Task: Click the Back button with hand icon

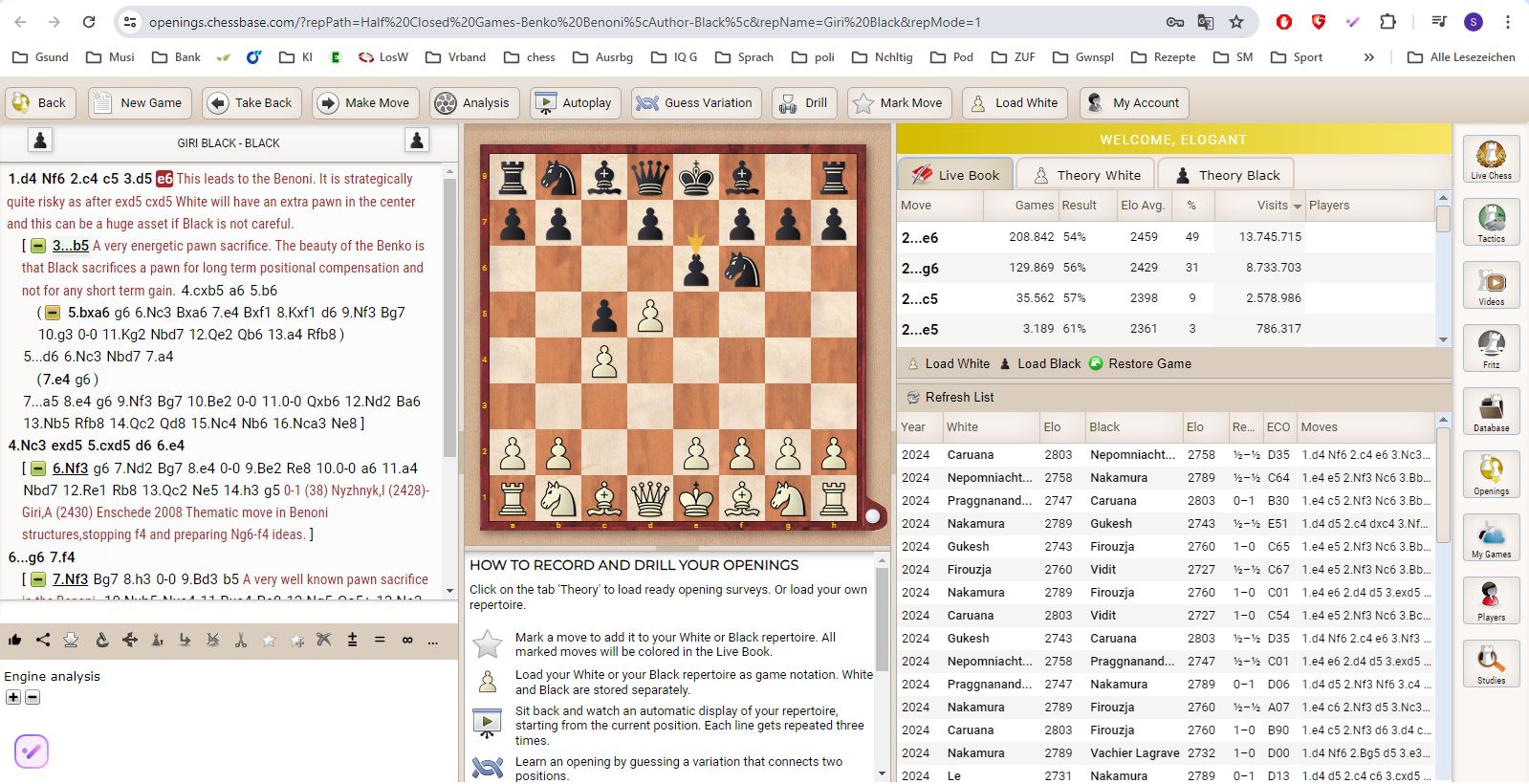Action: (40, 103)
